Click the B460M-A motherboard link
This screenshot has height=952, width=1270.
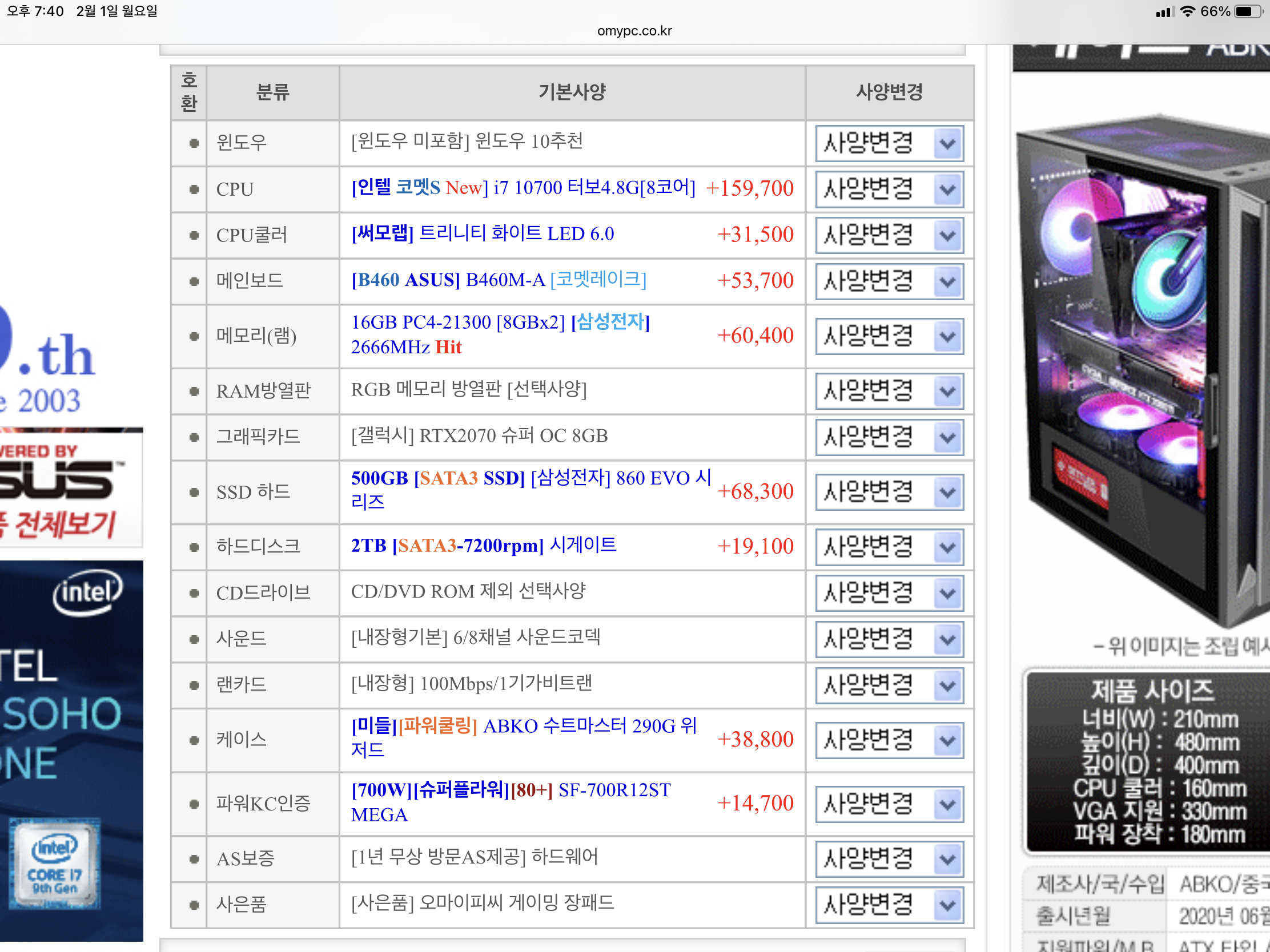499,280
